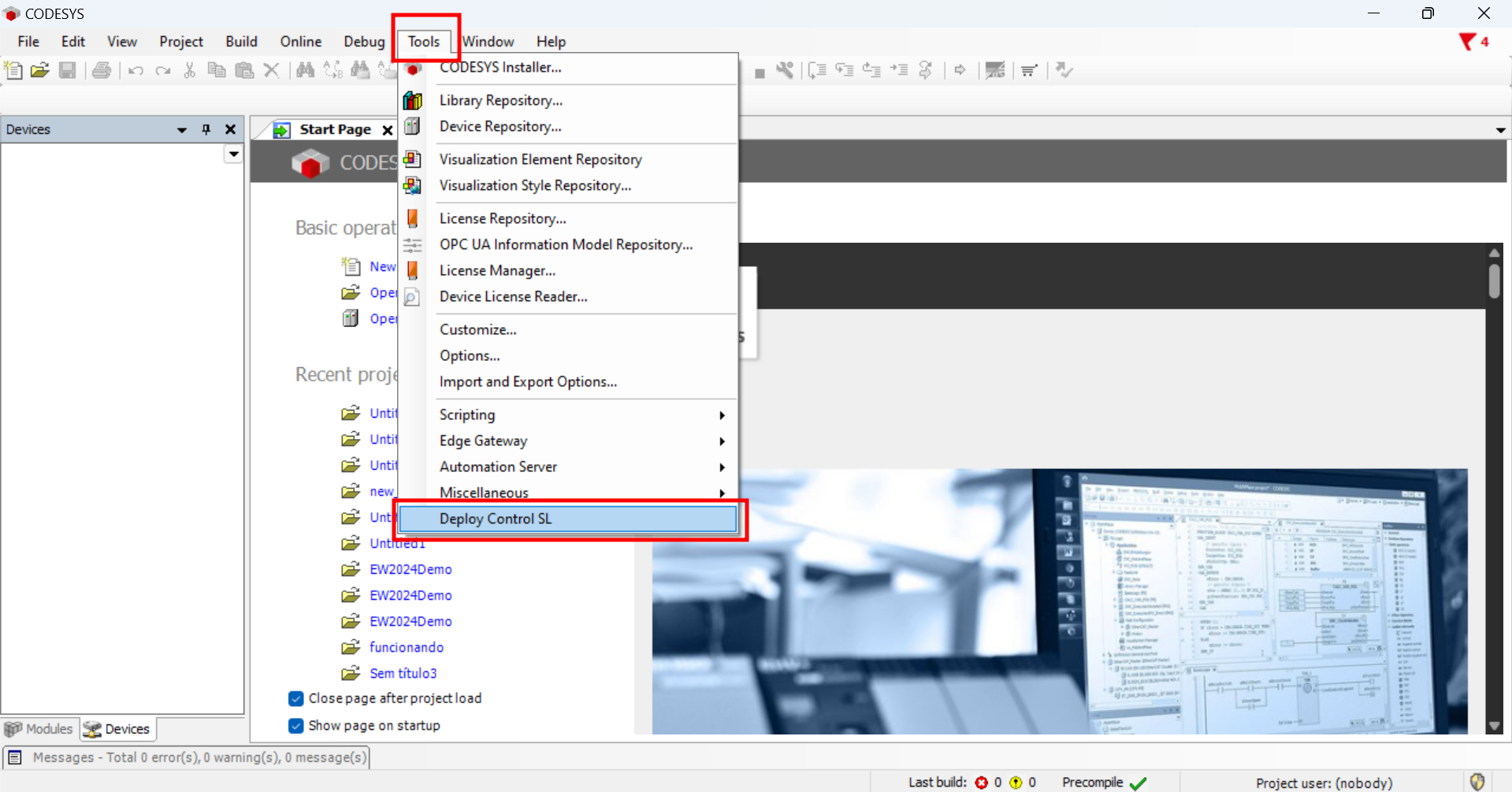Paste using the clipboard toolbar icon
Viewport: 1512px width, 792px height.
(x=245, y=70)
